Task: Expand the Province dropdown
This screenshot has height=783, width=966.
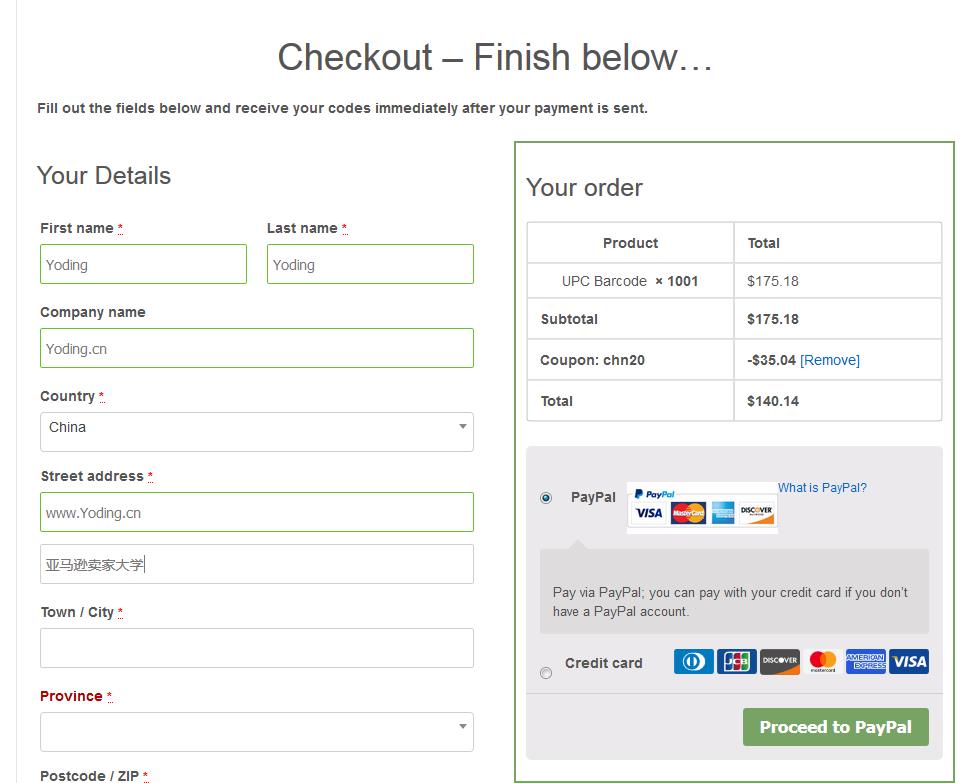Action: 256,731
